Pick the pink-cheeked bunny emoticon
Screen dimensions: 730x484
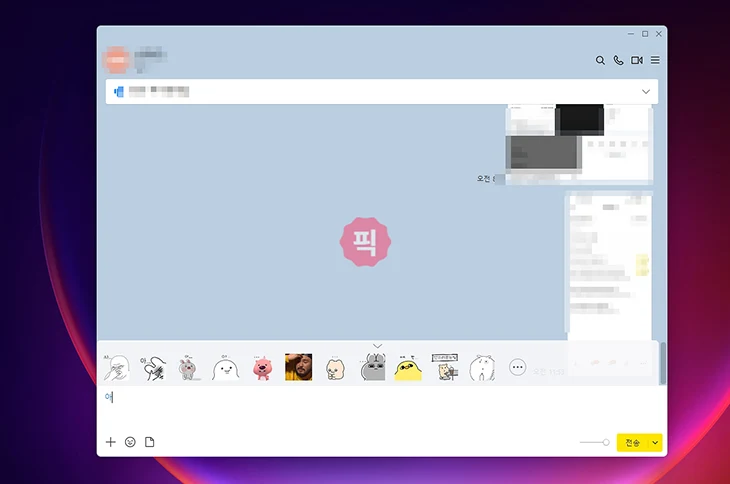[x=189, y=368]
